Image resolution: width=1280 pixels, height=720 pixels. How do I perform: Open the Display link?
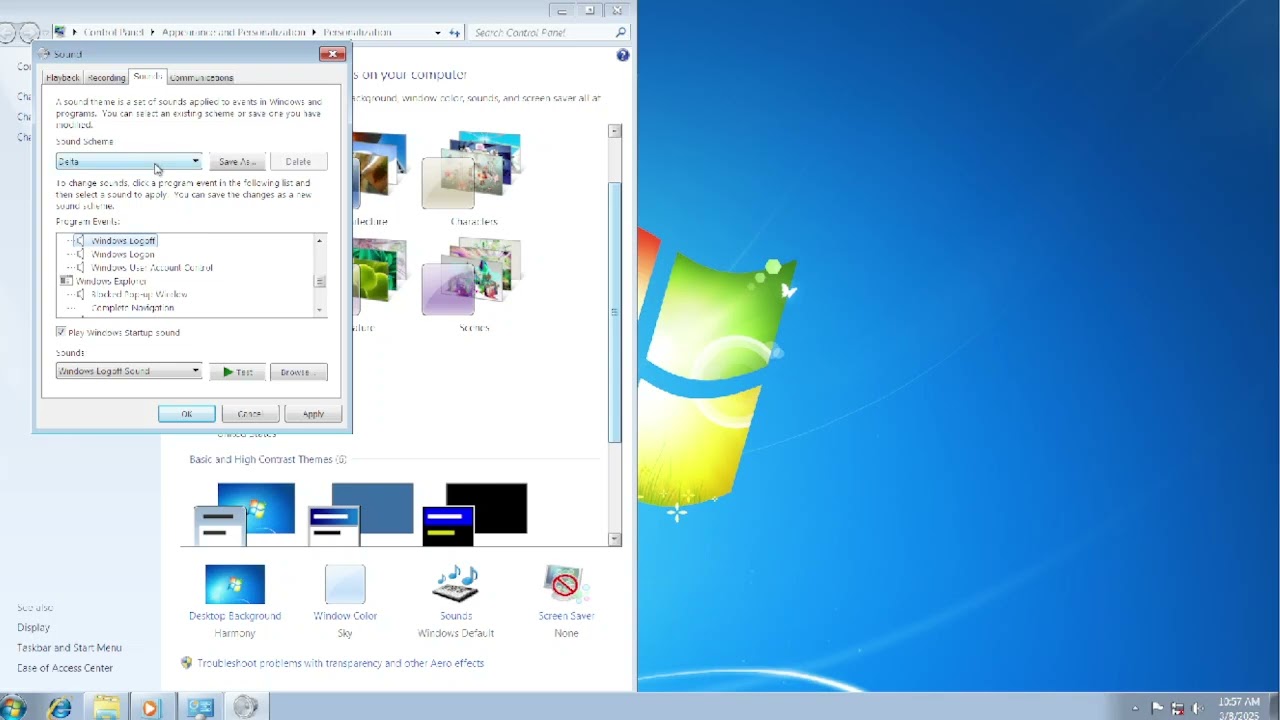(33, 627)
